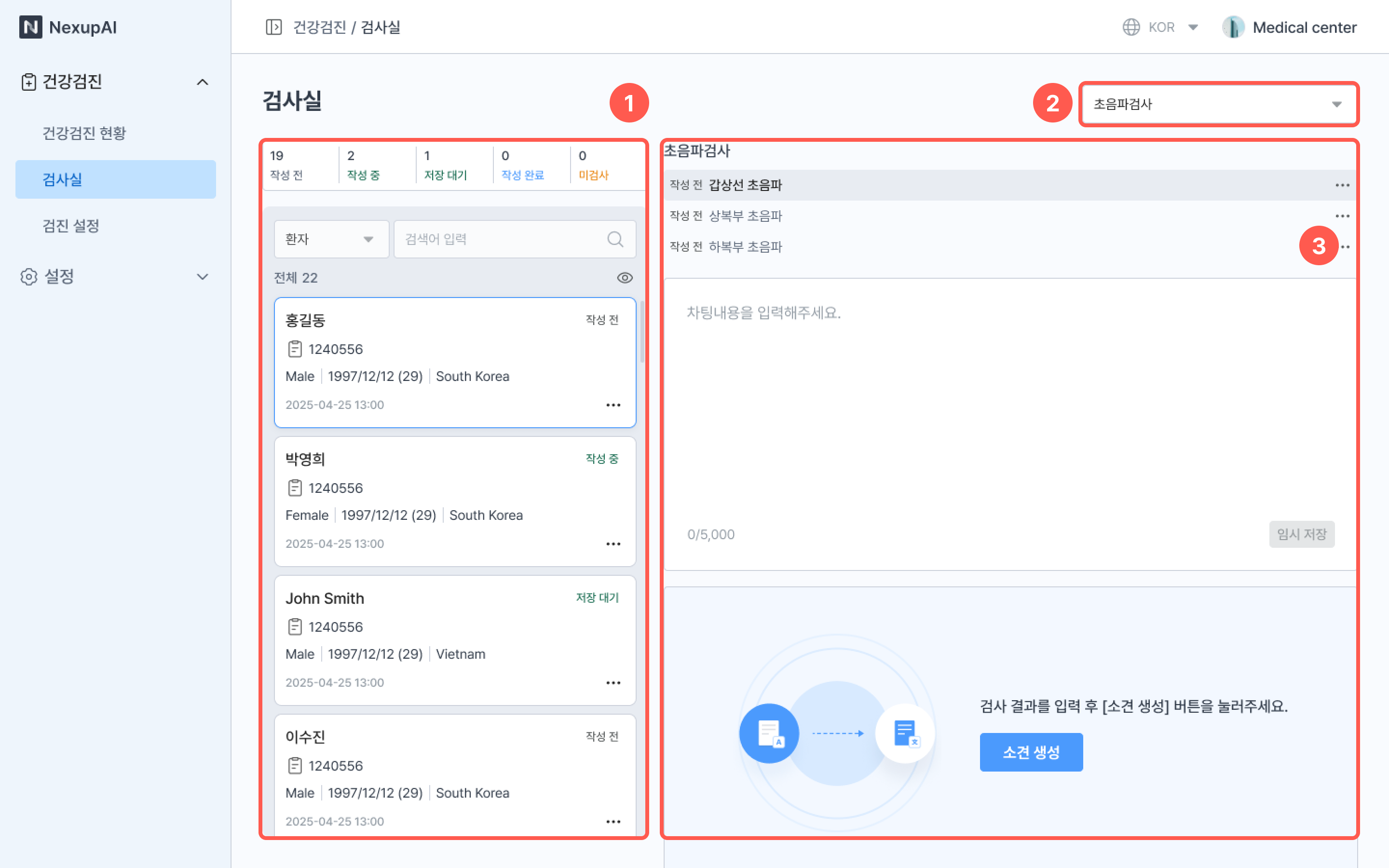The image size is (1389, 868).
Task: Open more menu for 갑상선 초음파 row
Action: 1342,185
